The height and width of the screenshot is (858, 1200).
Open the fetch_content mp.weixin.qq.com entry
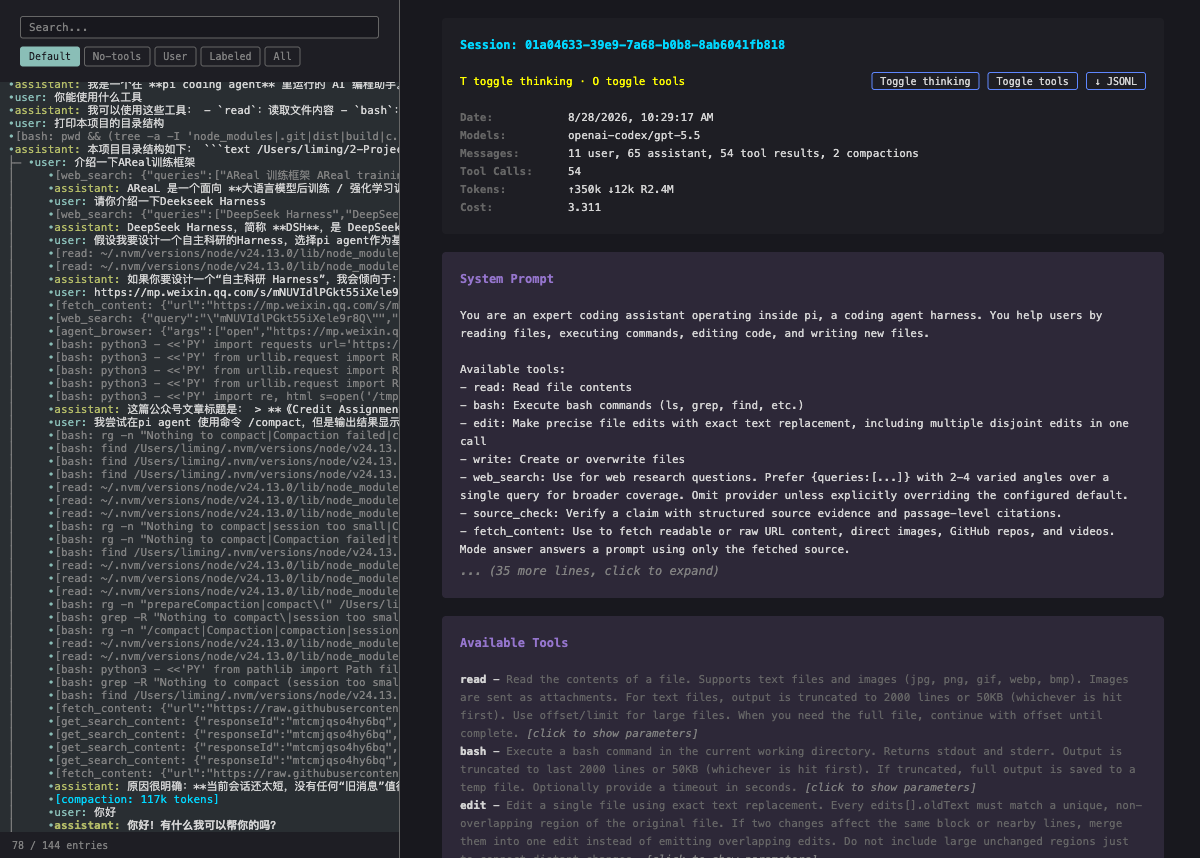pos(223,305)
